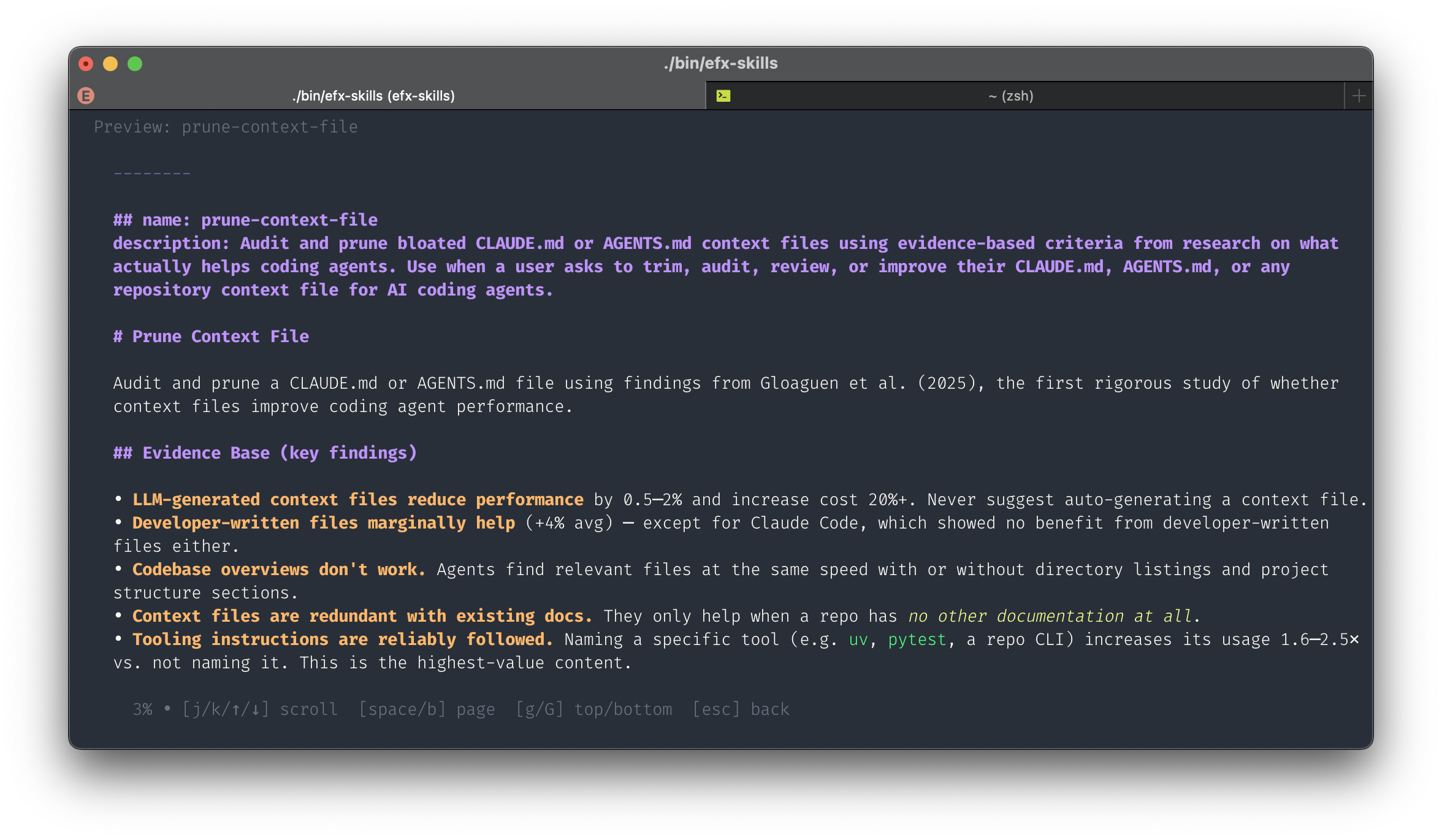Click the [space/b] page hint

coord(427,709)
